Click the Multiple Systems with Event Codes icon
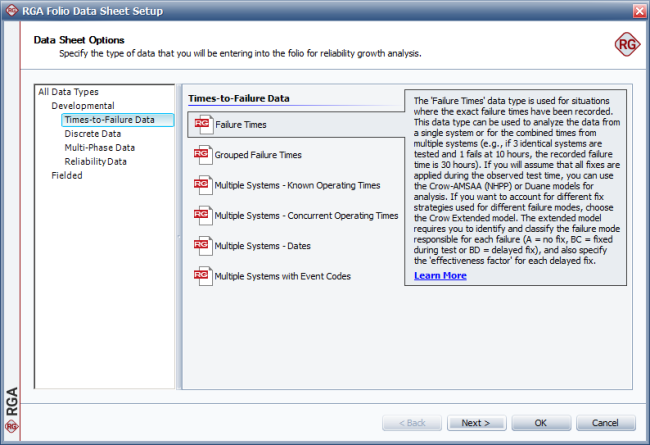This screenshot has width=650, height=445. (x=202, y=275)
